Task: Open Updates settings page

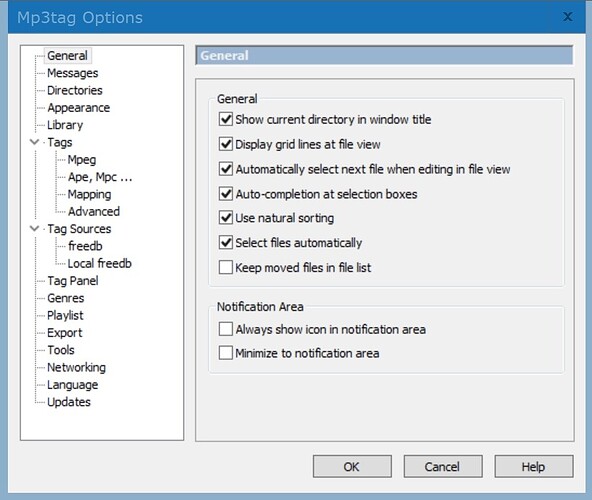Action: pyautogui.click(x=69, y=402)
